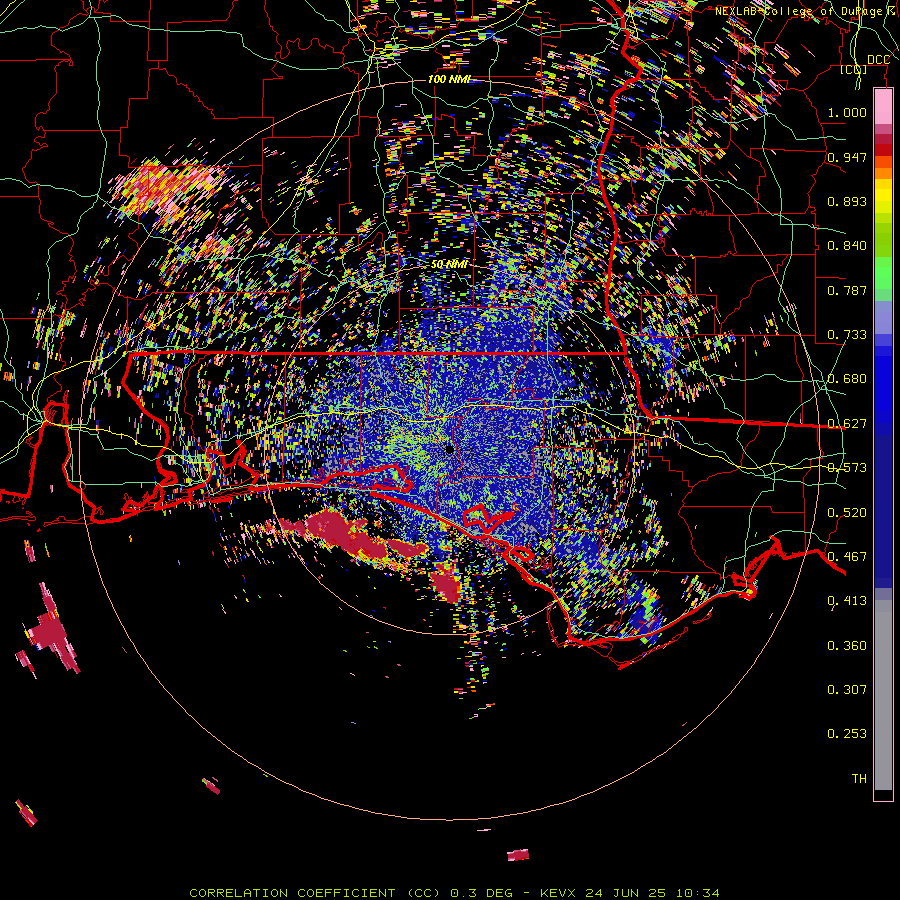Click the 100 NMI range ring label
This screenshot has height=900, width=900.
tap(449, 79)
